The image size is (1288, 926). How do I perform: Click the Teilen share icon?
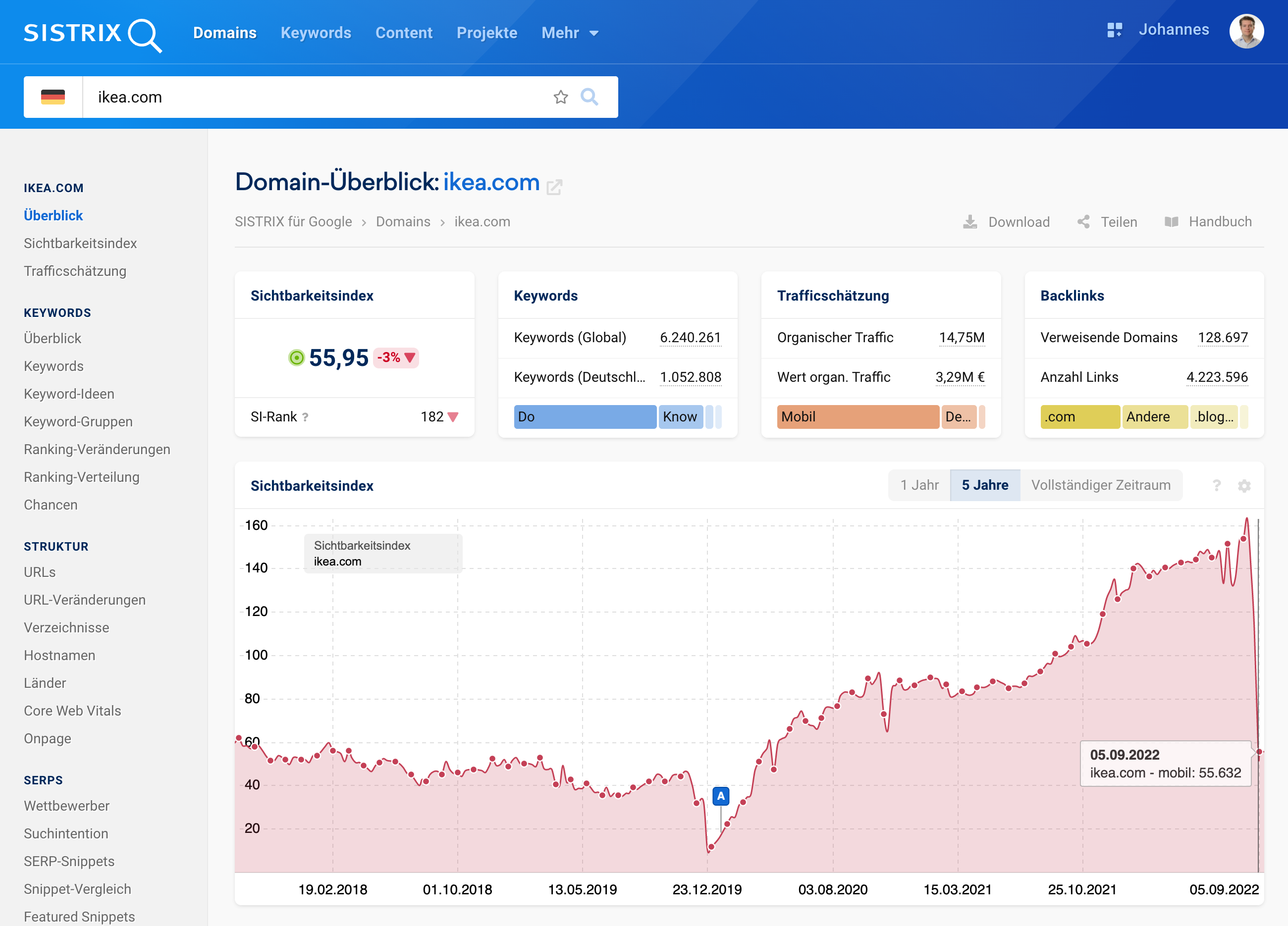coord(1083,222)
